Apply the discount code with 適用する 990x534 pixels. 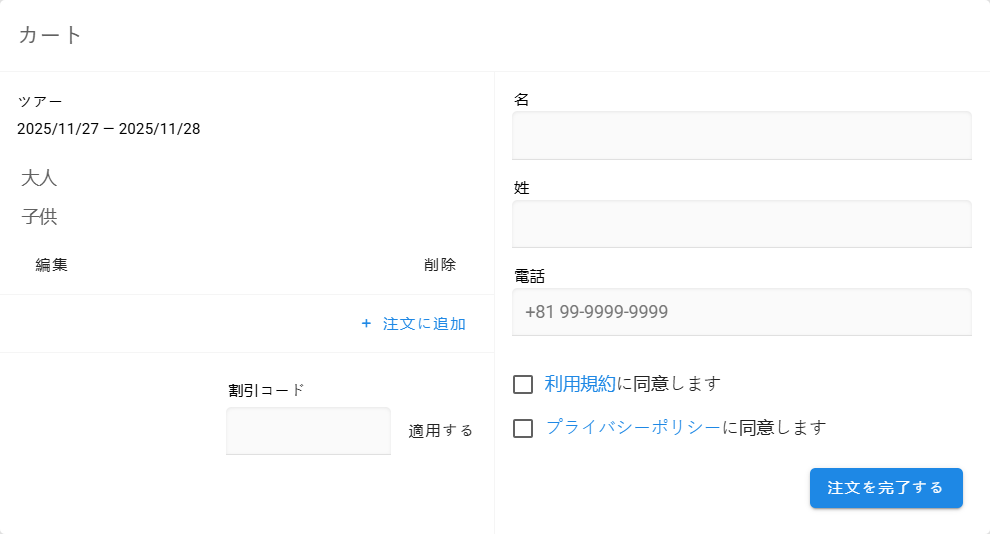(441, 431)
